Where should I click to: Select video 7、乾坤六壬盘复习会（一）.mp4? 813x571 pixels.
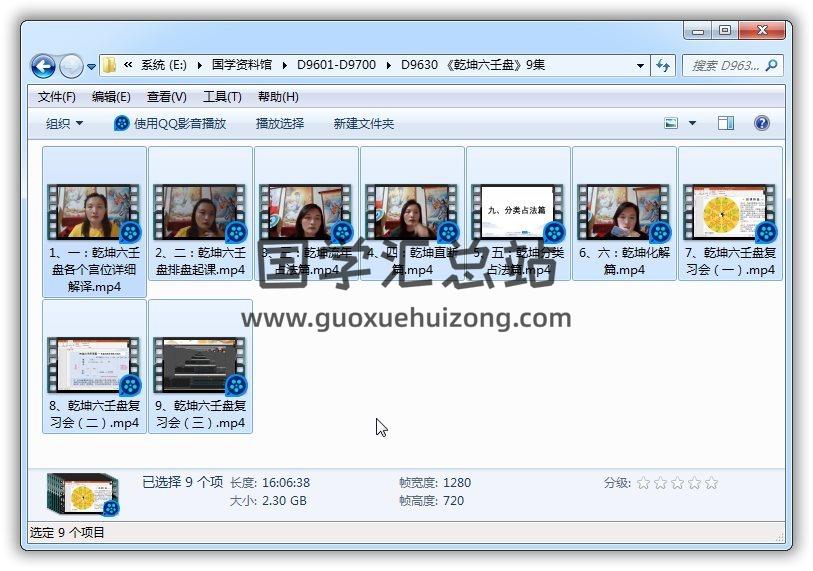731,214
